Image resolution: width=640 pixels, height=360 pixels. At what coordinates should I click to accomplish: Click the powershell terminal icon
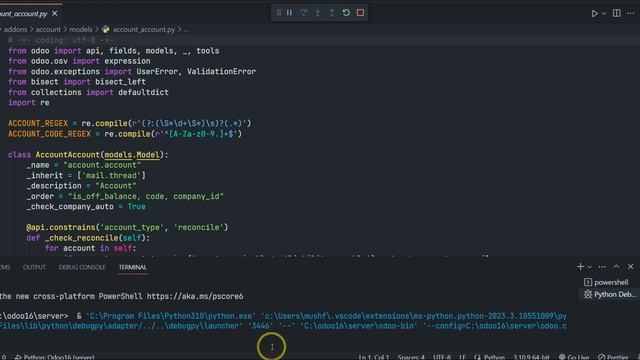click(588, 282)
